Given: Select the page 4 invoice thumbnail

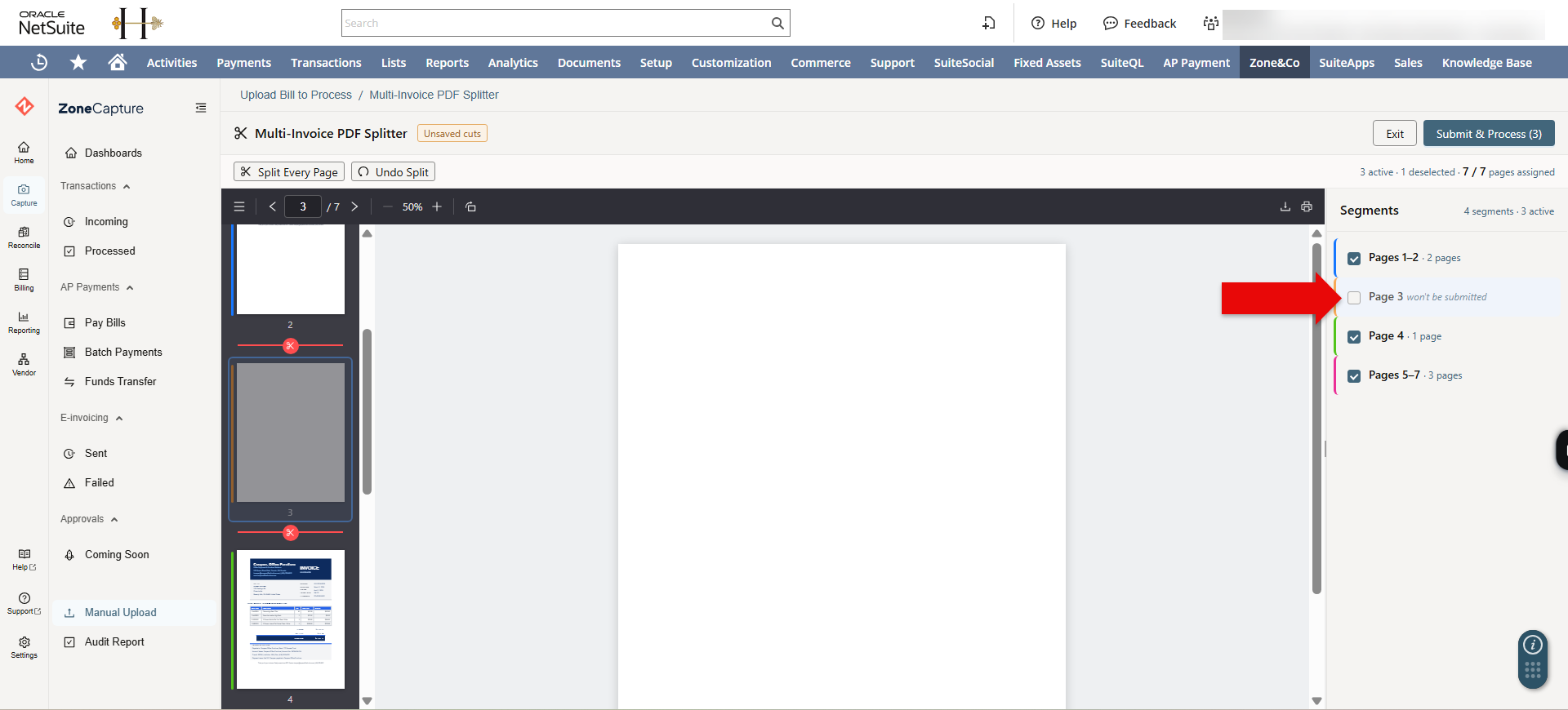Looking at the screenshot, I should 290,619.
